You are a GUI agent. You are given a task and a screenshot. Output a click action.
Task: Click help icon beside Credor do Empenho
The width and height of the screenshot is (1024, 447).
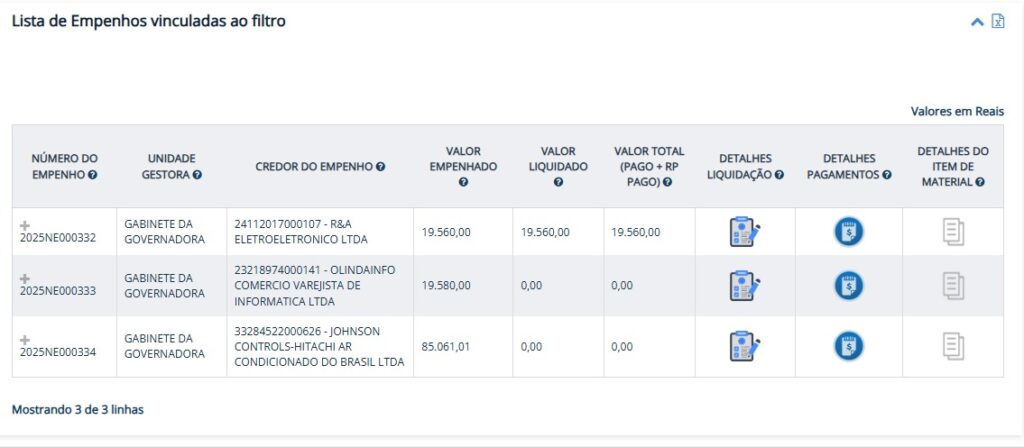coord(381,167)
